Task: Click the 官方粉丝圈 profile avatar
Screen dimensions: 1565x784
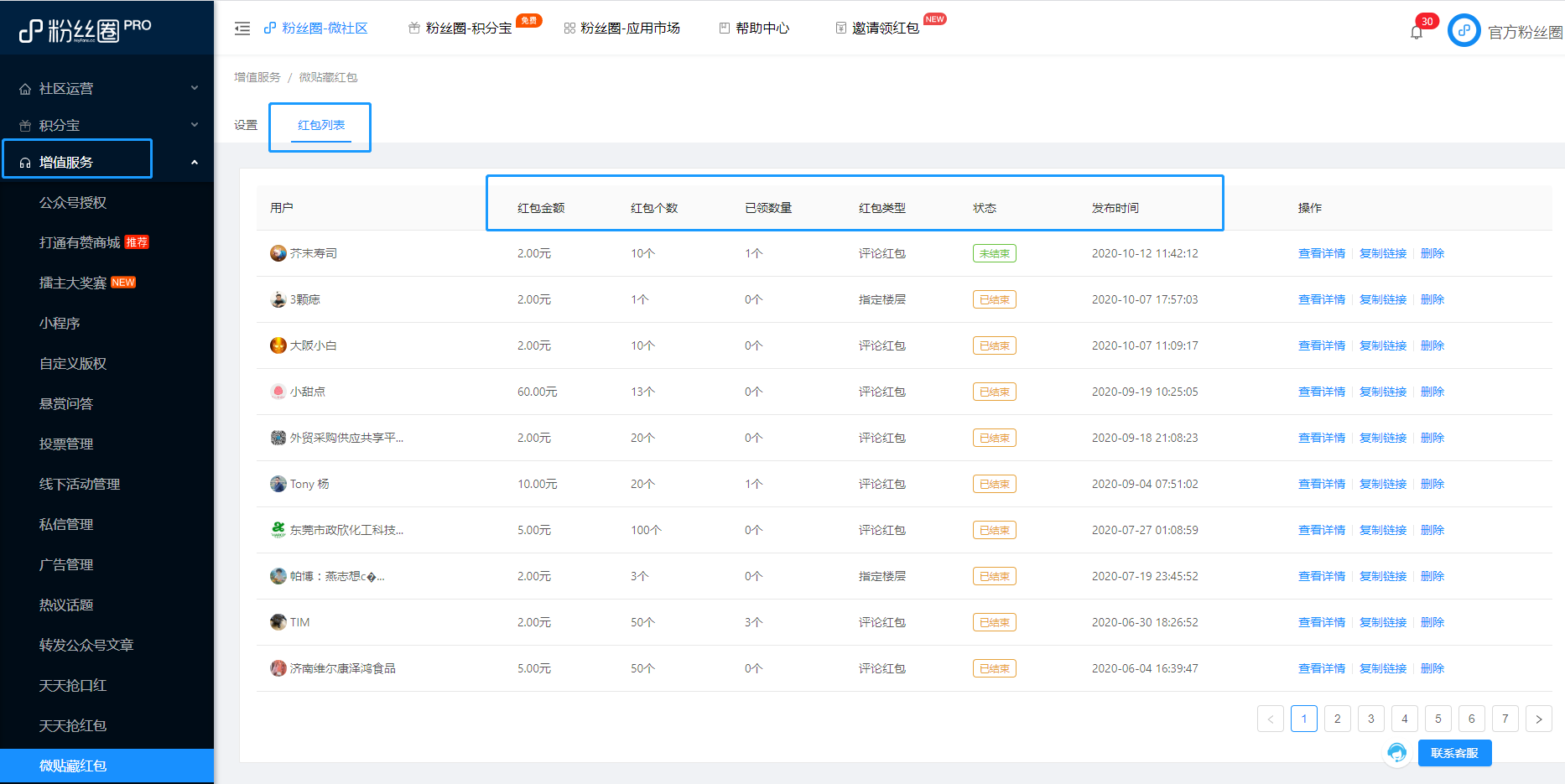Action: pos(1464,31)
